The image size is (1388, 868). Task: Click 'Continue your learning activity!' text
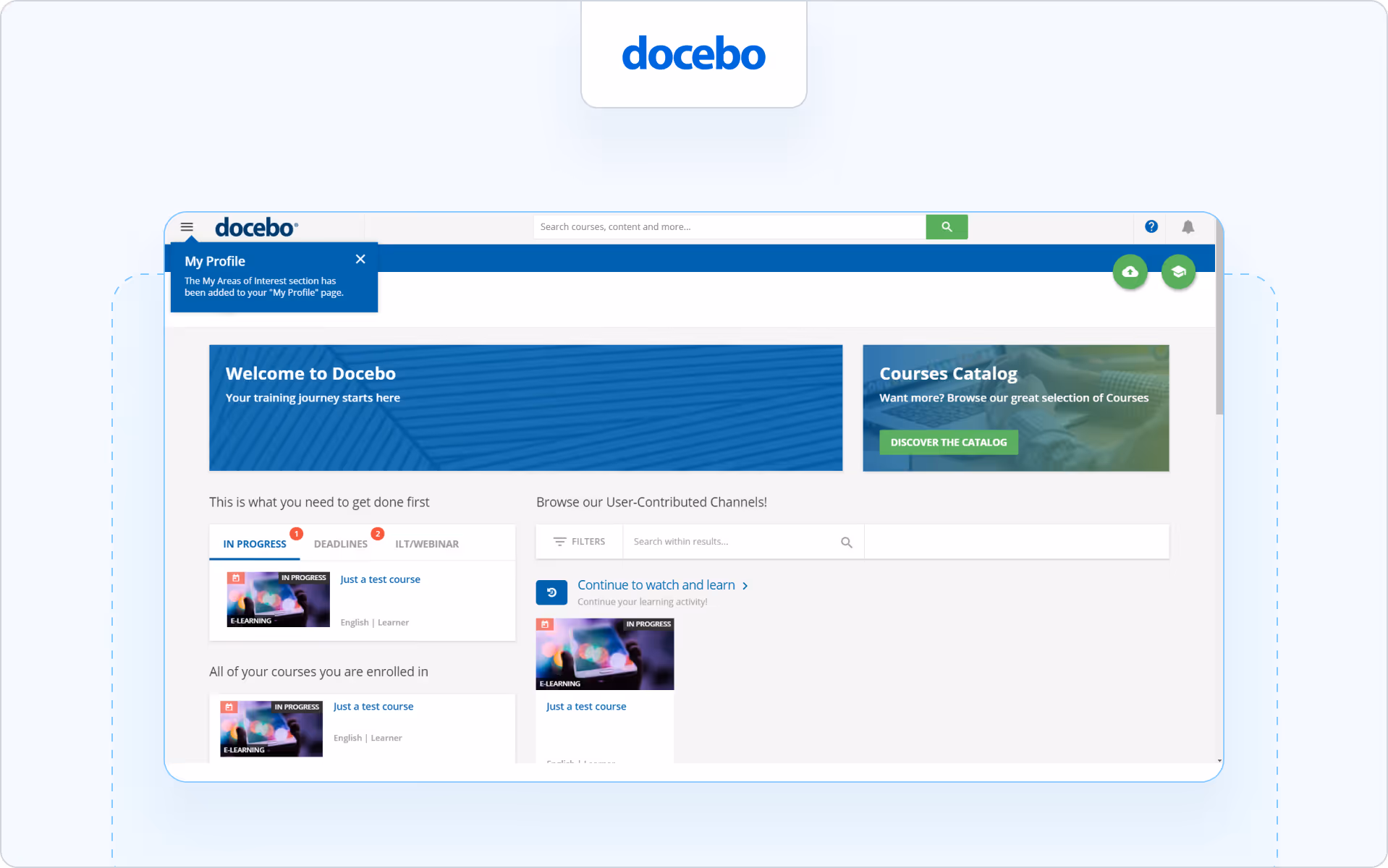coord(643,602)
